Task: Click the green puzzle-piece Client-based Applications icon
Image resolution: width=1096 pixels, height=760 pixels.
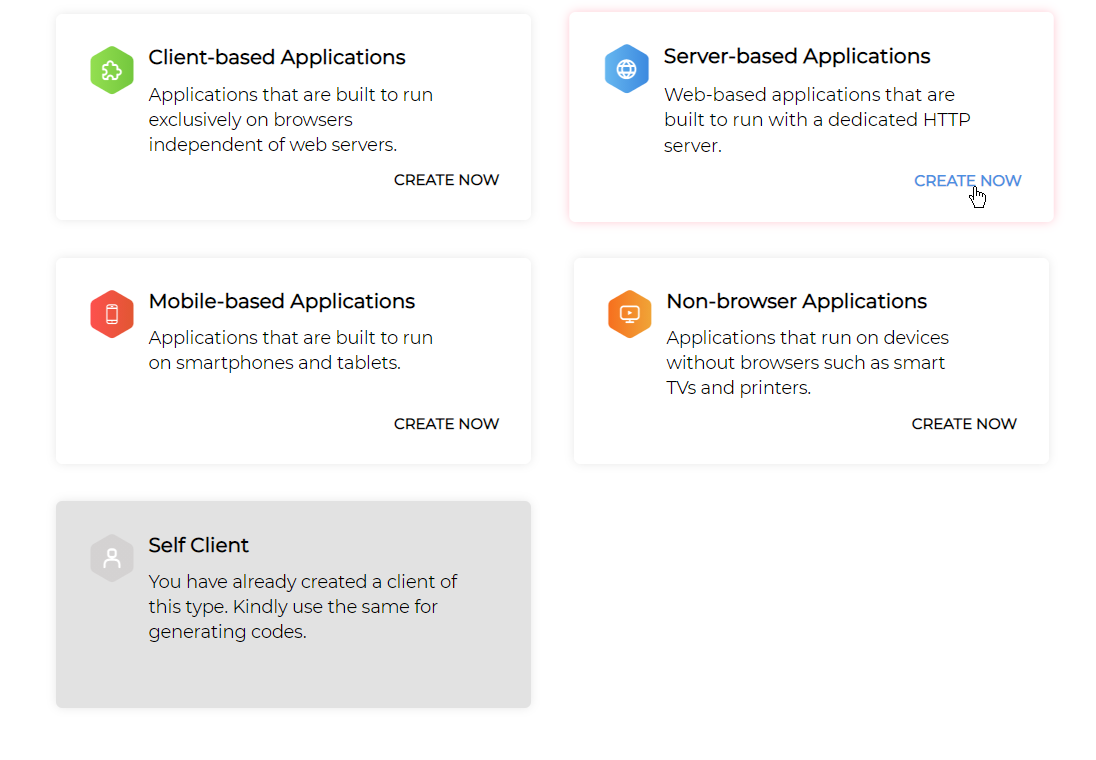Action: pos(112,70)
